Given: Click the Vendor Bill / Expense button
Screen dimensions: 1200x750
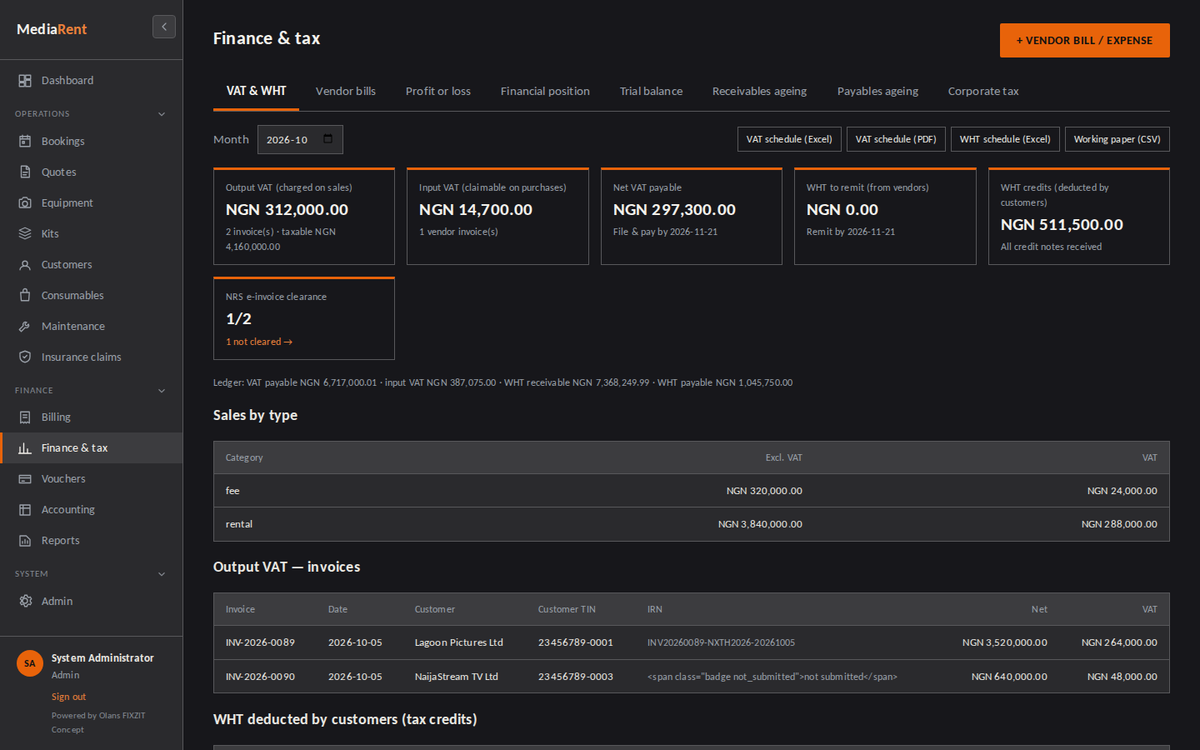Looking at the screenshot, I should point(1085,40).
